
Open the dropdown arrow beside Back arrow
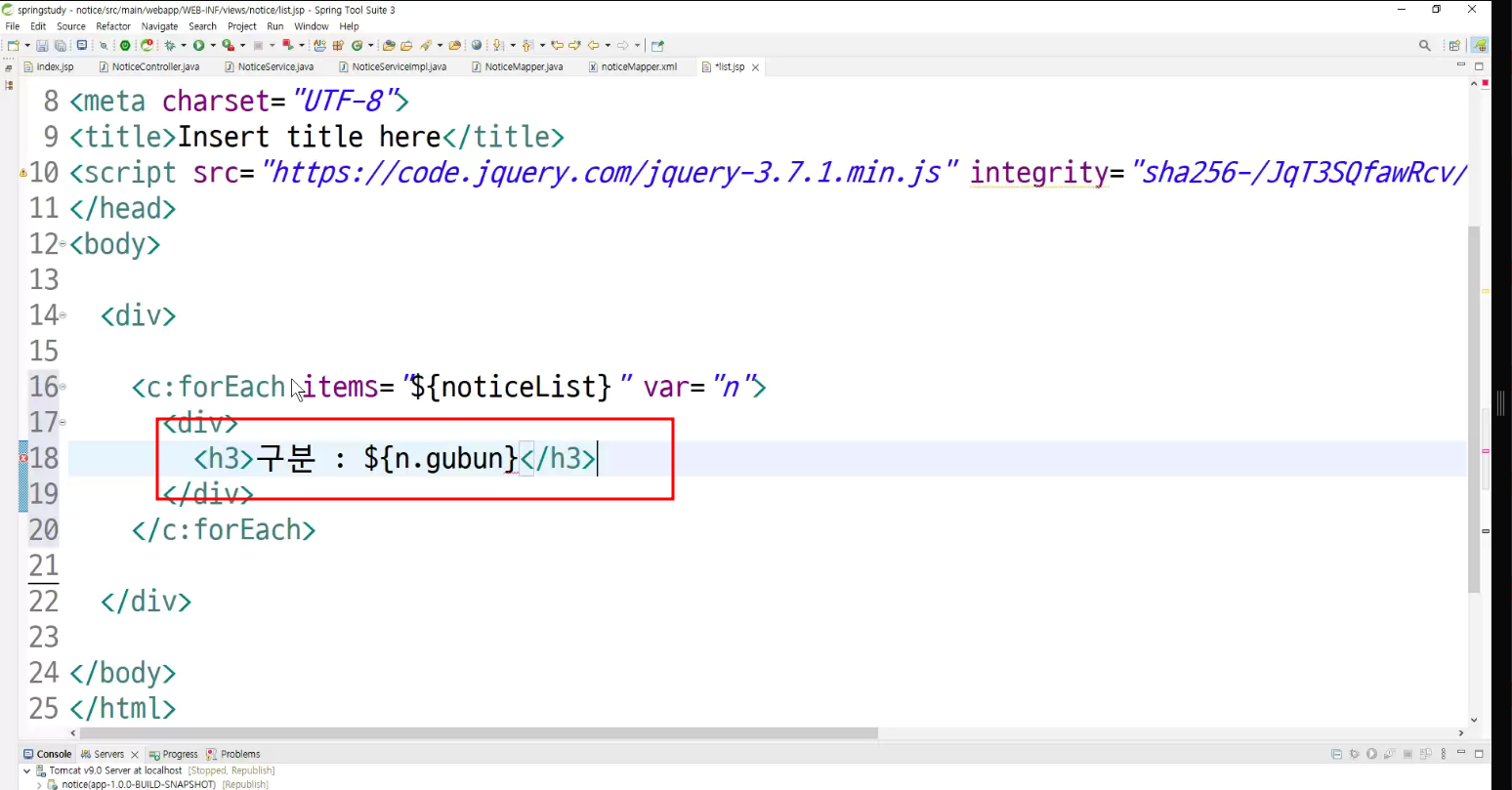(608, 45)
